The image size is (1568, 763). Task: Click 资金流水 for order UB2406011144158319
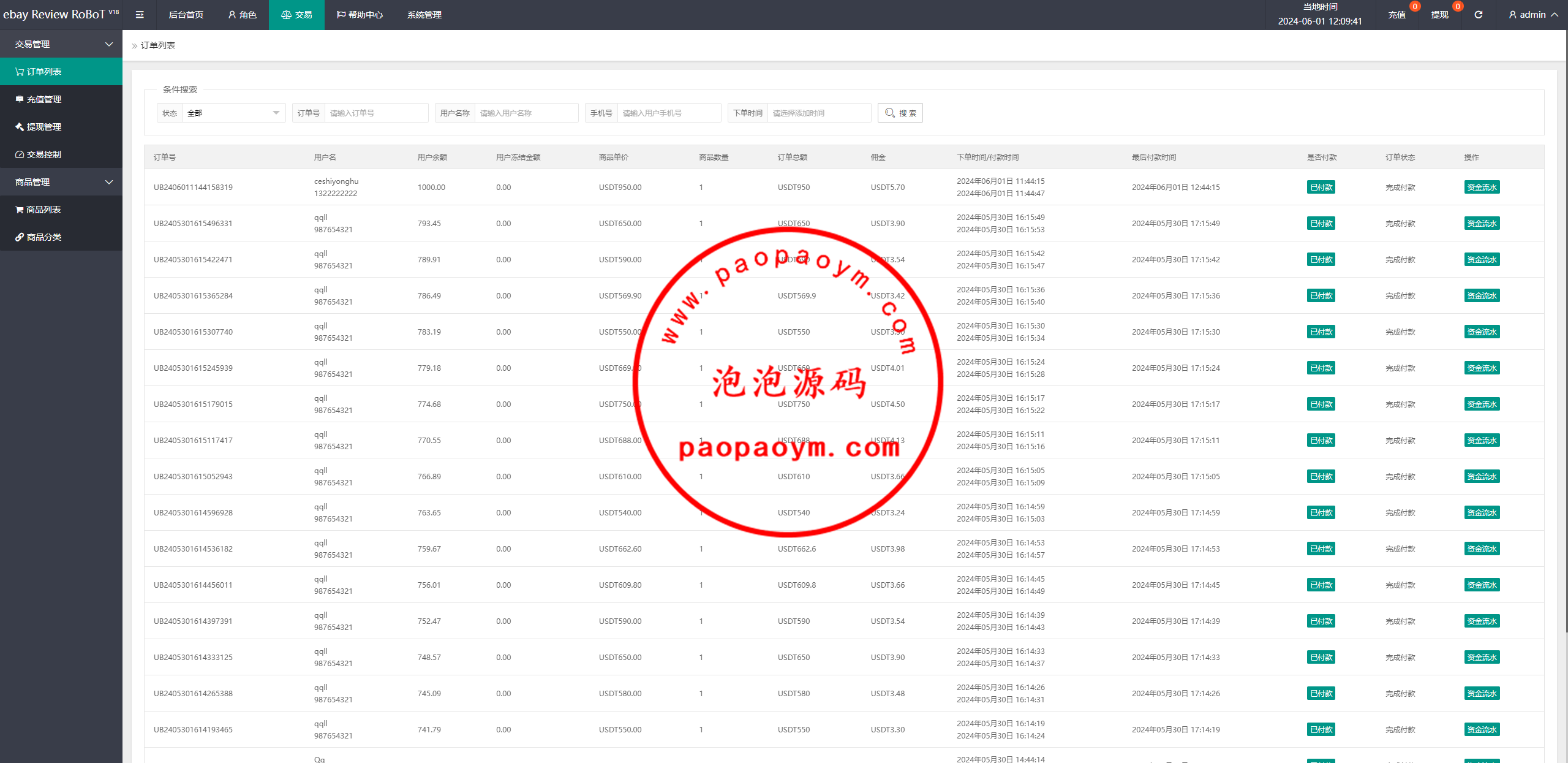click(x=1482, y=188)
